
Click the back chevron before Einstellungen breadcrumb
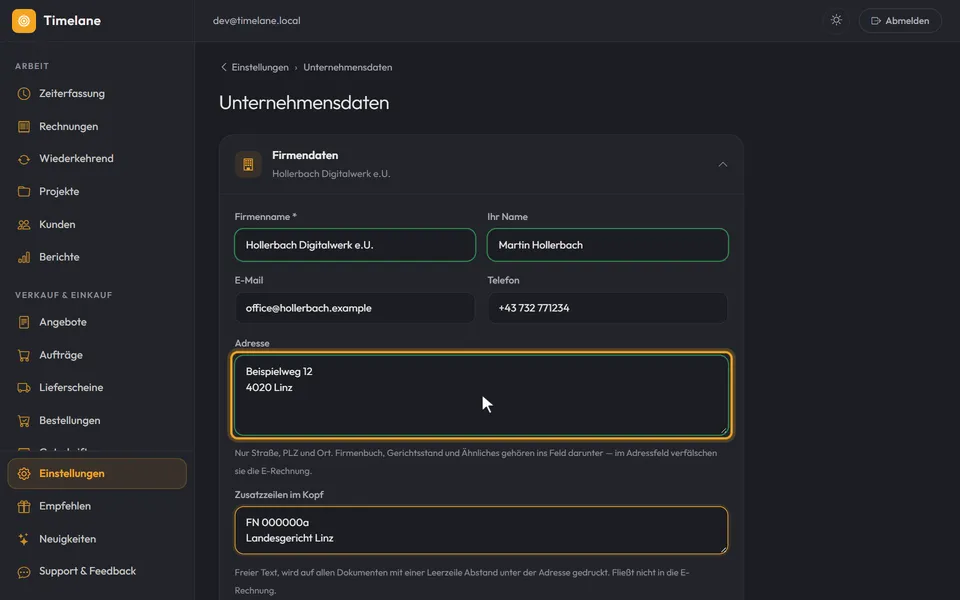(223, 67)
